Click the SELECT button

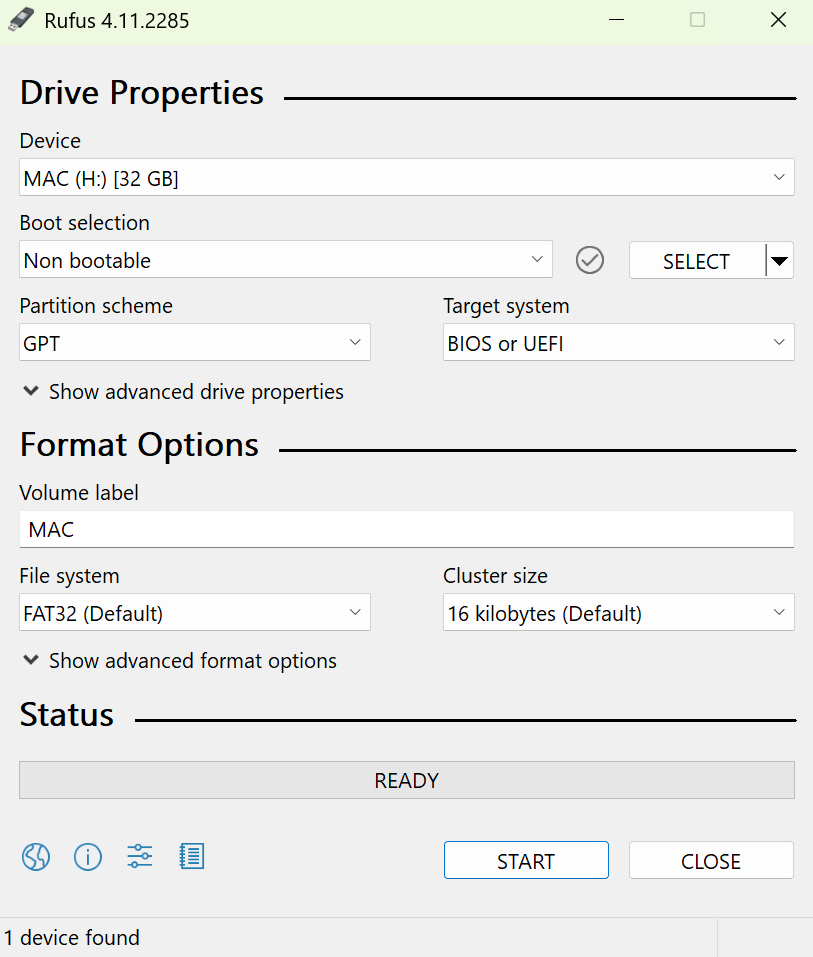(696, 261)
